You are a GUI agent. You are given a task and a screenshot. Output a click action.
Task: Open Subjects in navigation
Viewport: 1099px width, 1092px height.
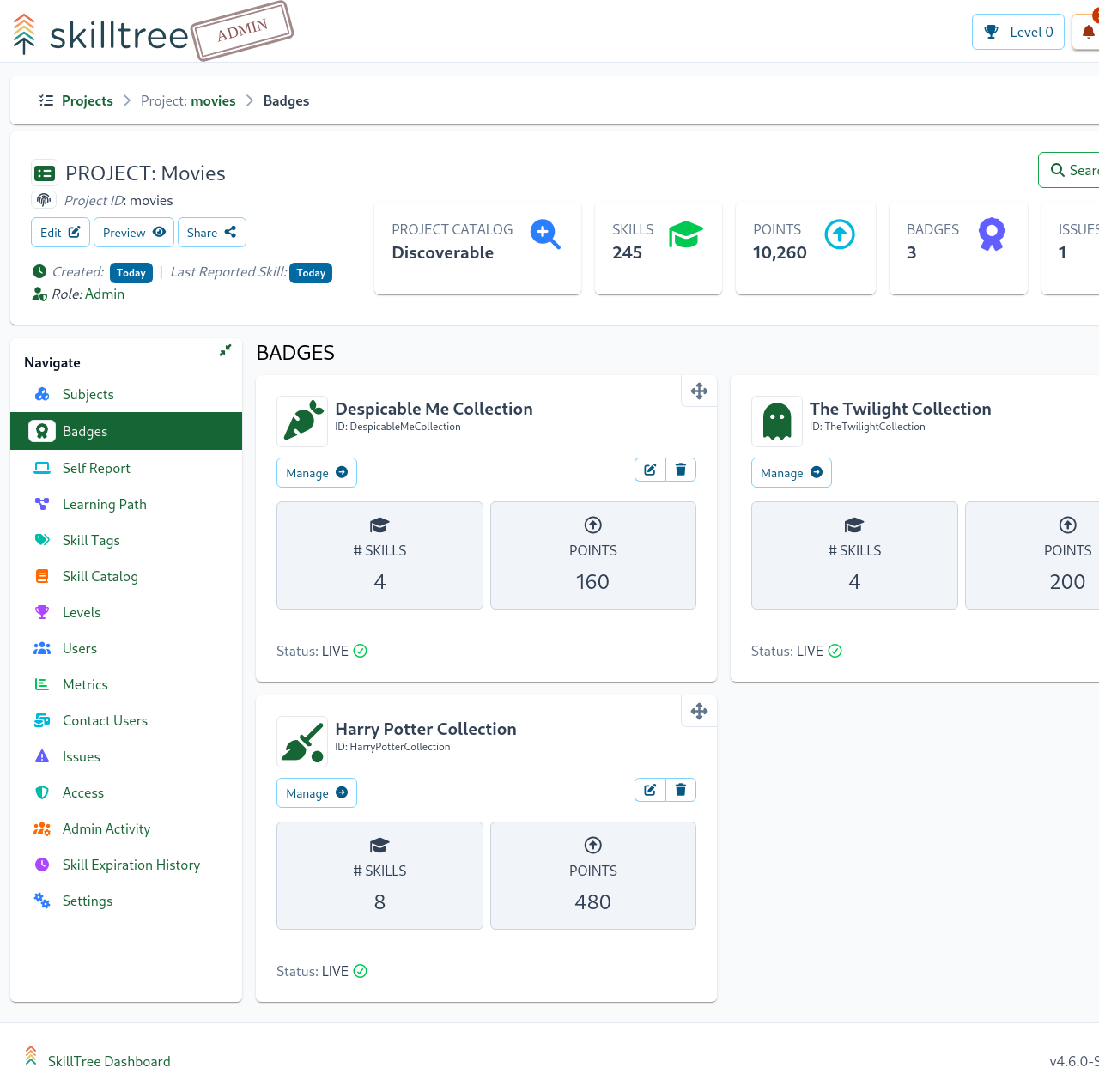pos(126,394)
